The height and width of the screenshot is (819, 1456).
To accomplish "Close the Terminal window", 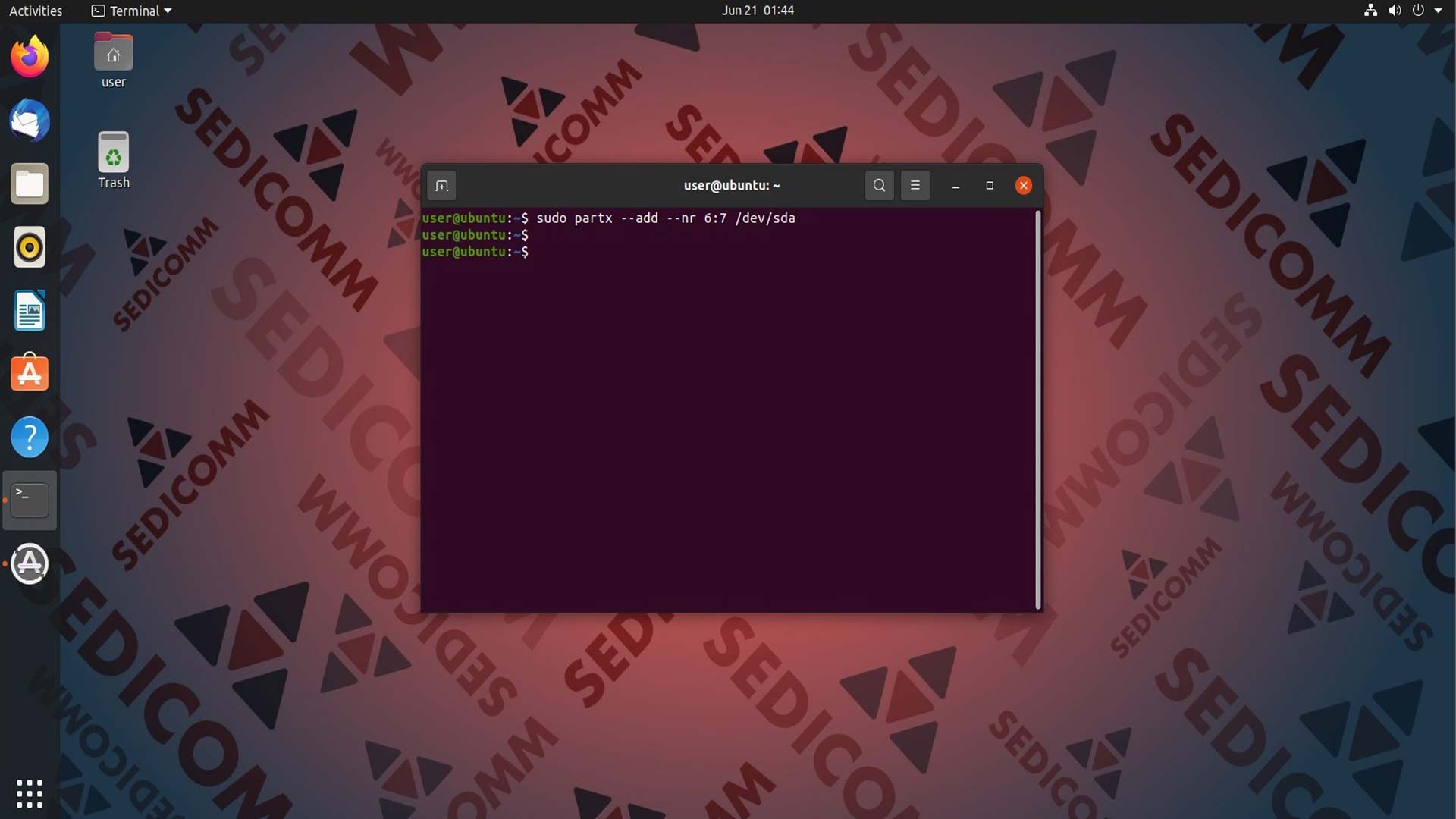I will click(x=1023, y=186).
